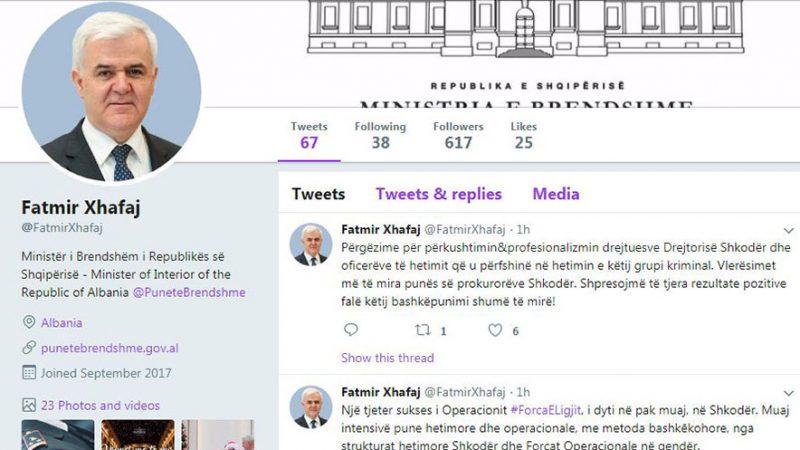Like the first tweet with heart icon

495,330
